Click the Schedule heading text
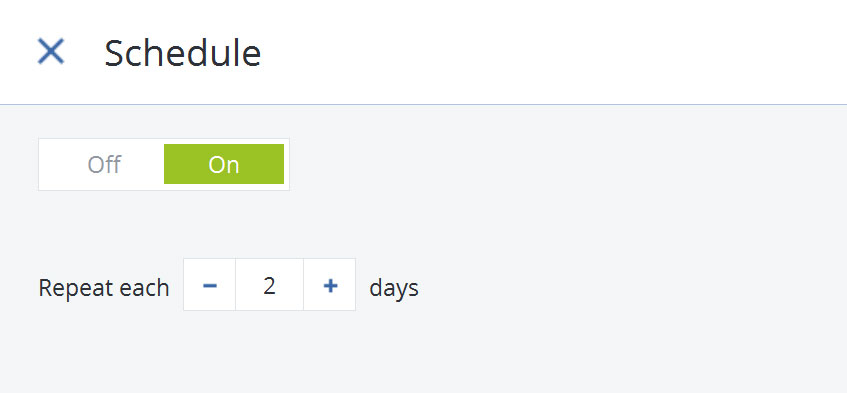 183,53
